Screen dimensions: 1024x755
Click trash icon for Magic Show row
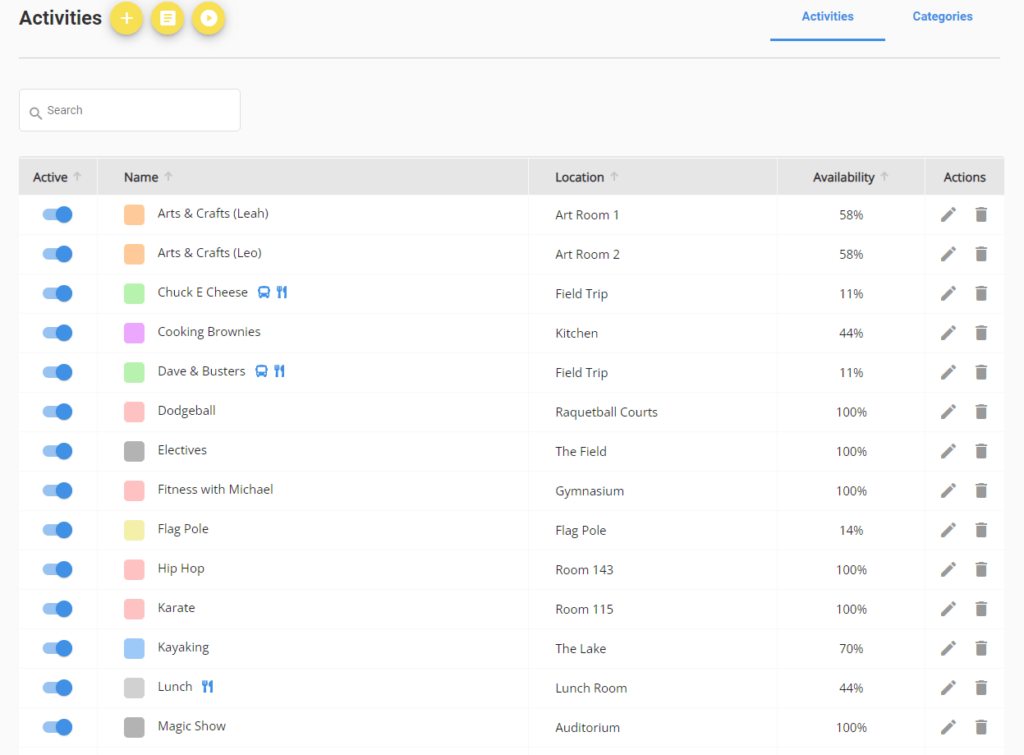click(x=981, y=727)
